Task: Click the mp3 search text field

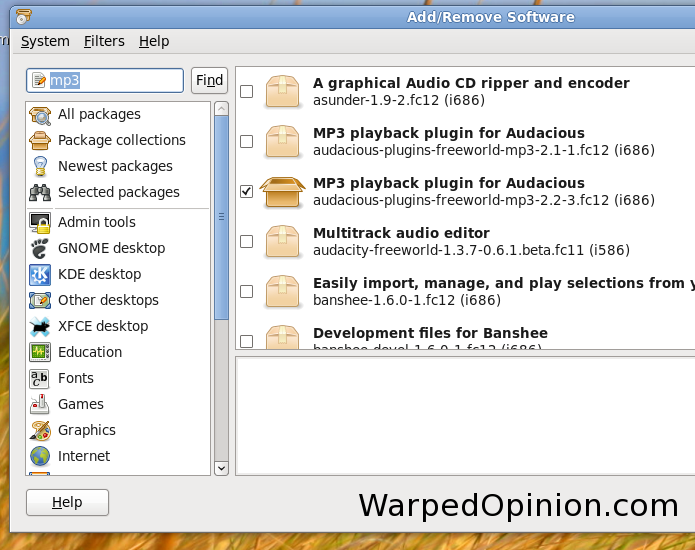Action: 105,80
